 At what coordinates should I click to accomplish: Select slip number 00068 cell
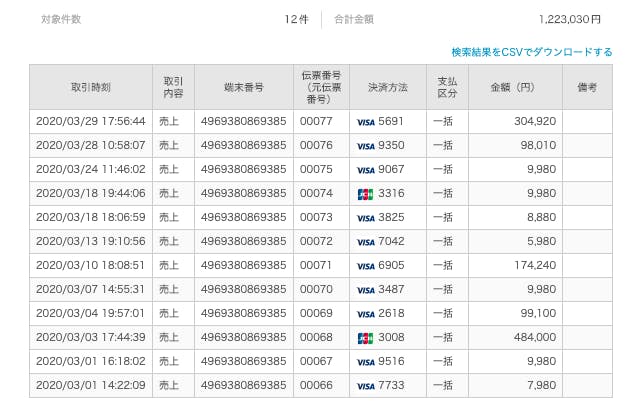(x=315, y=338)
